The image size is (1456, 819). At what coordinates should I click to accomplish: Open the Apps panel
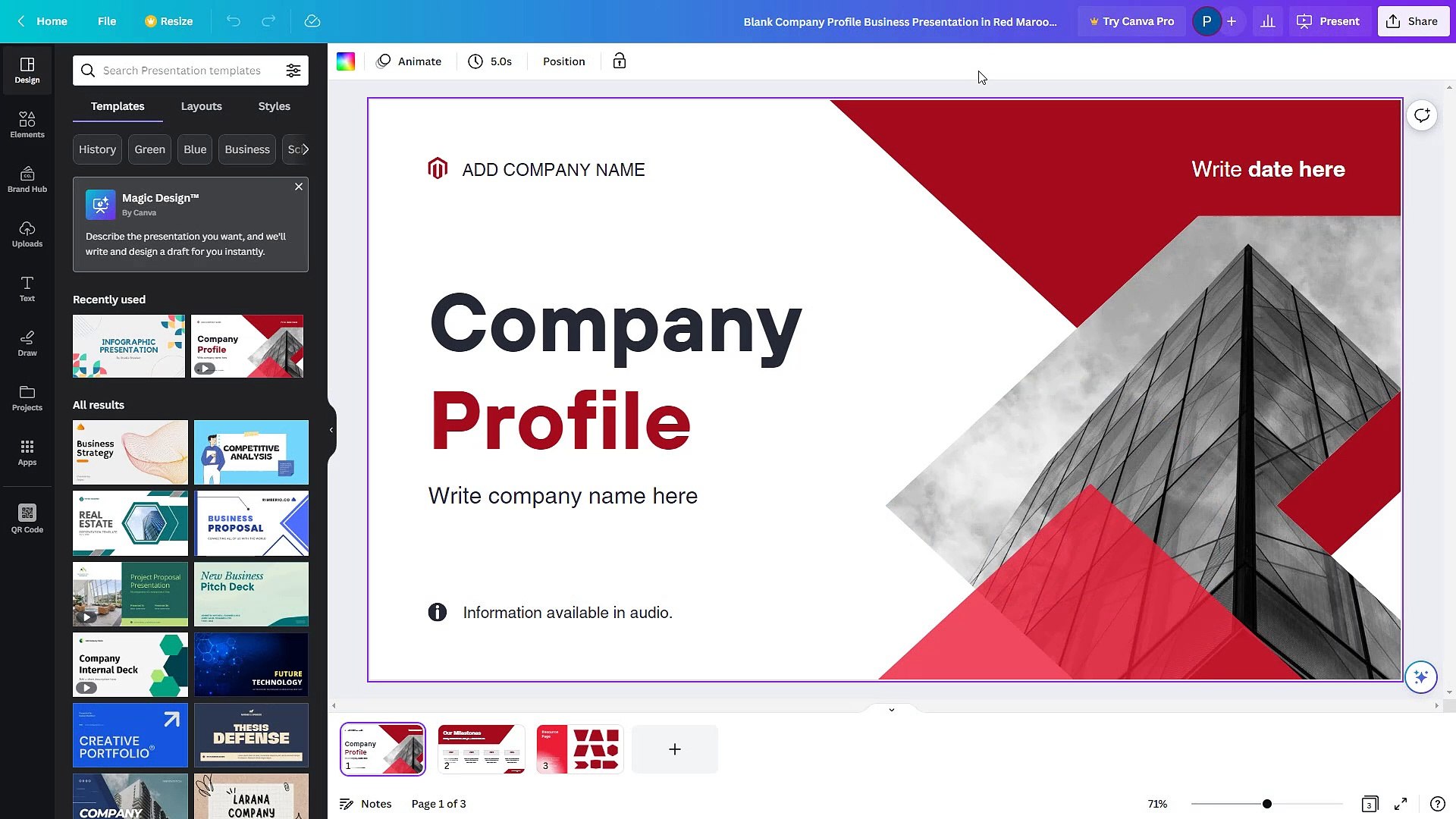(27, 452)
